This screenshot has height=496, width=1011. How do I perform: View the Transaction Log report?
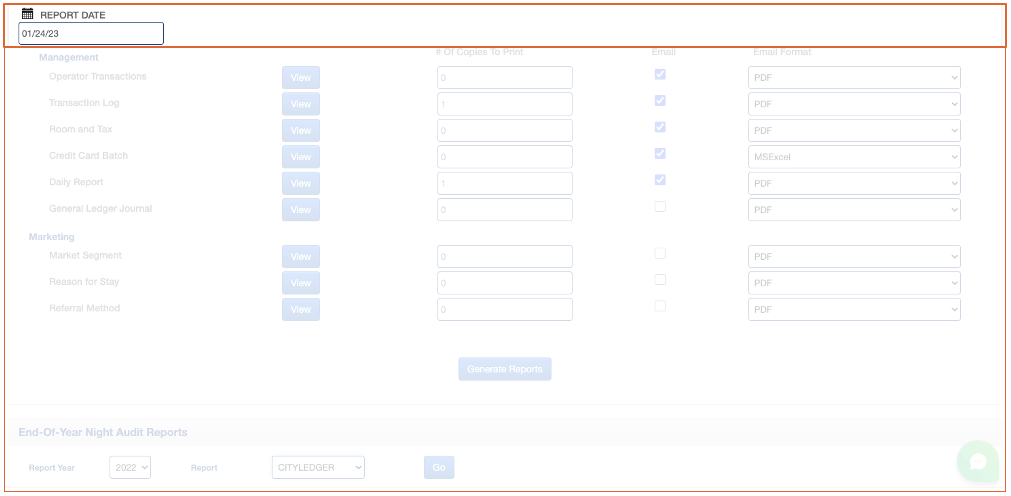click(301, 104)
